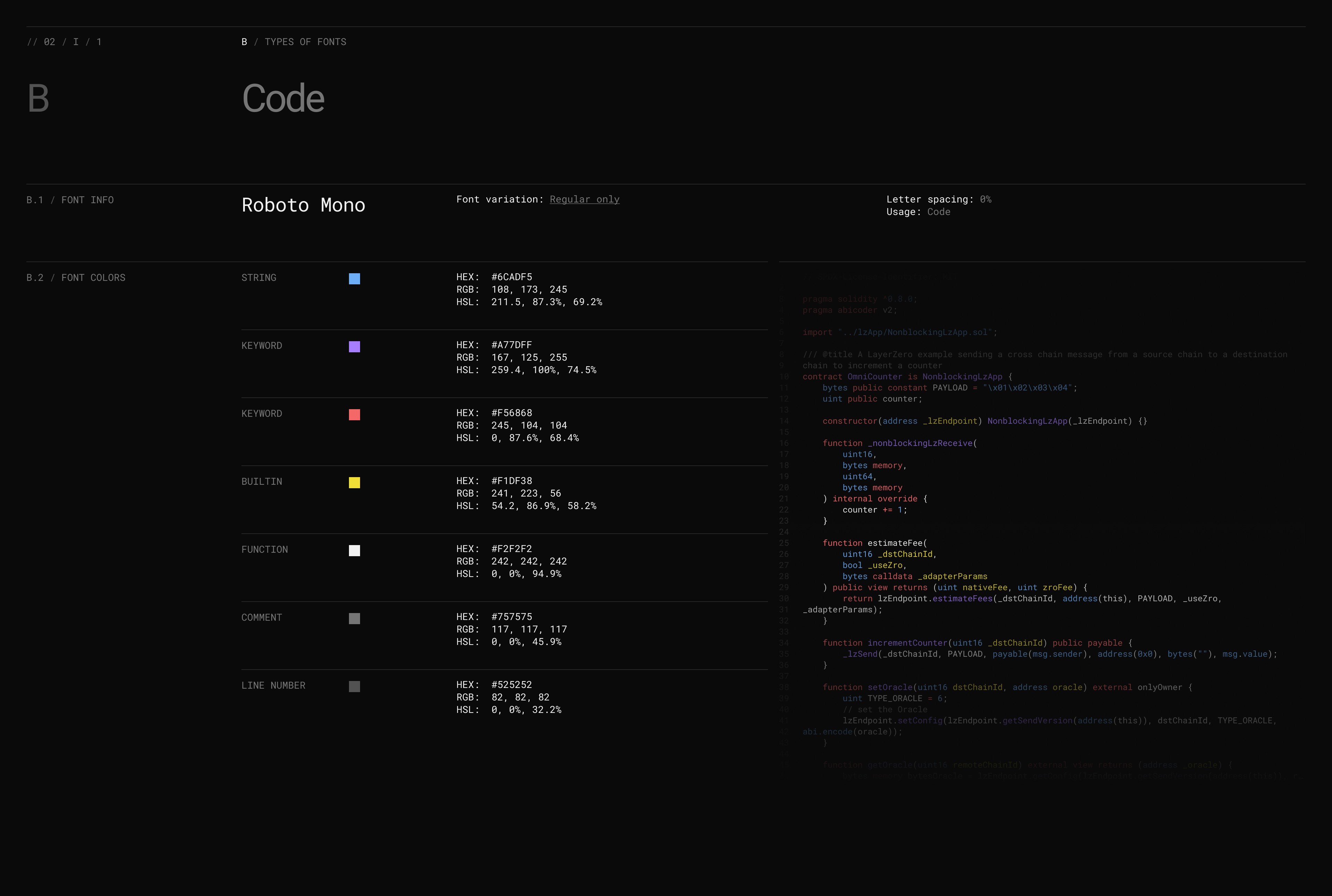
Task: Click the '// 02 / I / 1' page index
Action: tap(63, 42)
